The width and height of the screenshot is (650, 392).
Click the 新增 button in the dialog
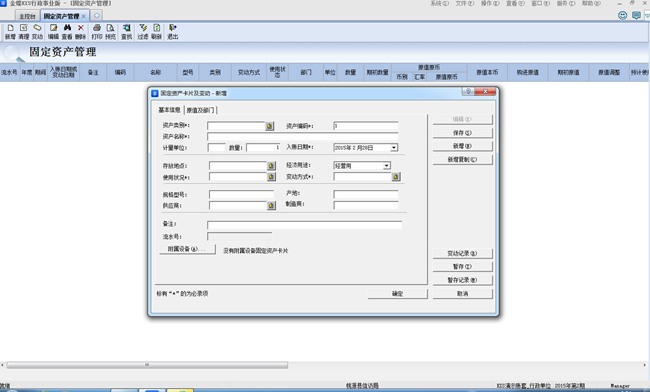[463, 146]
